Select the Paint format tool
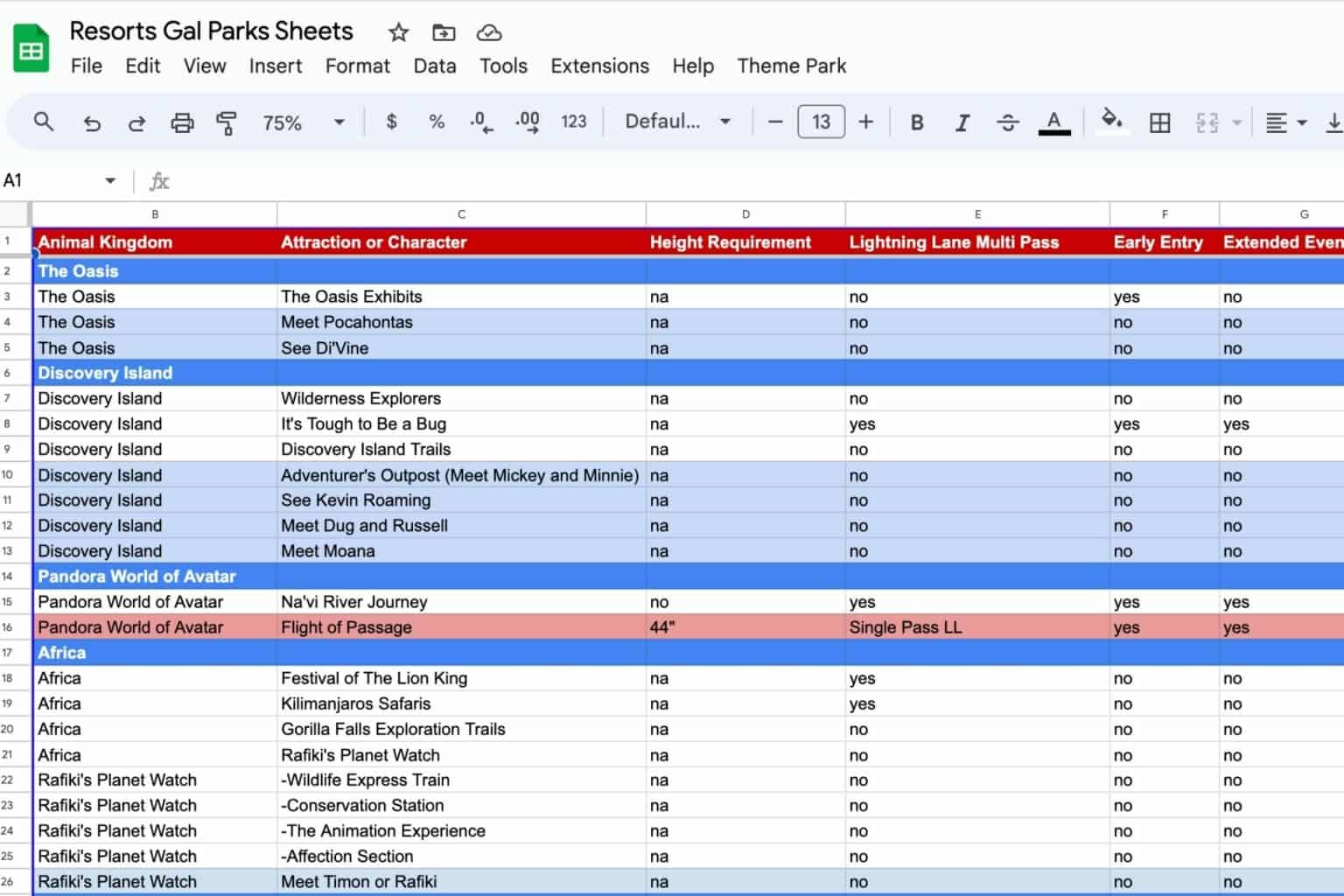The width and height of the screenshot is (1344, 896). pyautogui.click(x=227, y=122)
